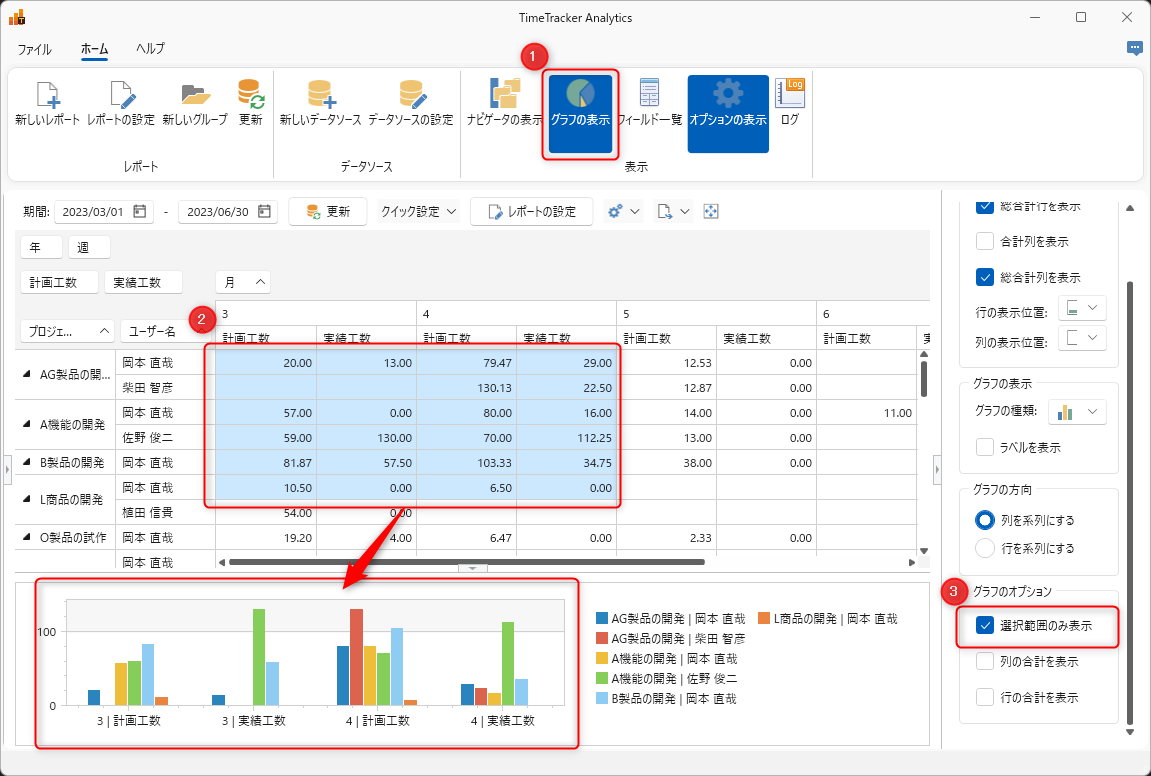Viewport: 1151px width, 776px height.
Task: Click the 更新 button beside the date range
Action: 328,212
